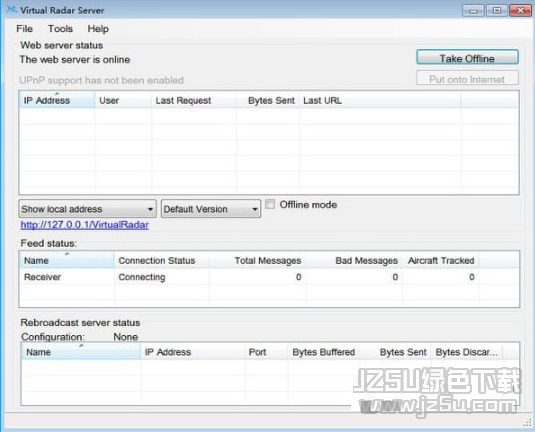Open the Help menu
This screenshot has height=432, width=535.
[98, 29]
